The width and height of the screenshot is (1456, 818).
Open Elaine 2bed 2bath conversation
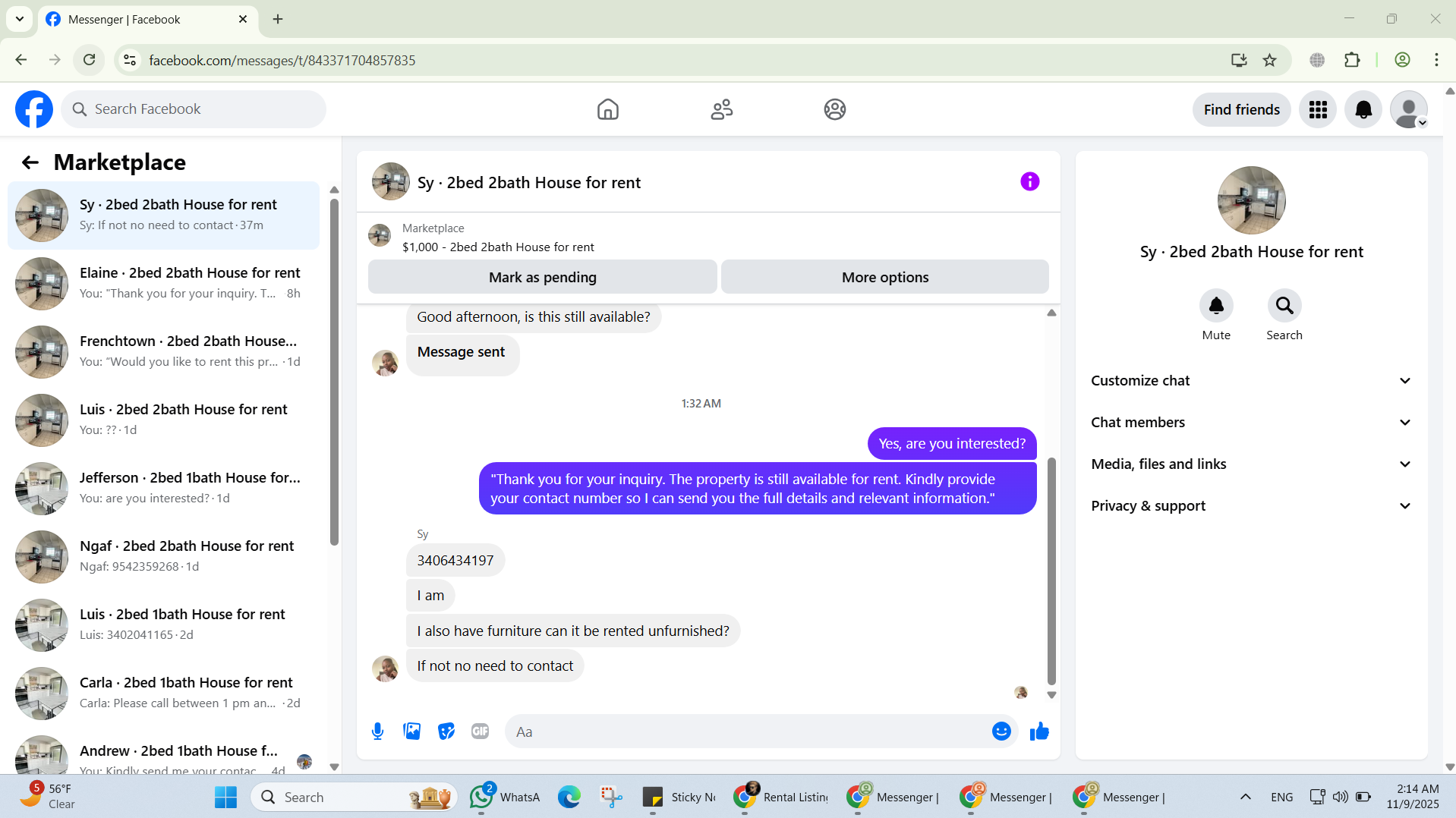[x=163, y=284]
